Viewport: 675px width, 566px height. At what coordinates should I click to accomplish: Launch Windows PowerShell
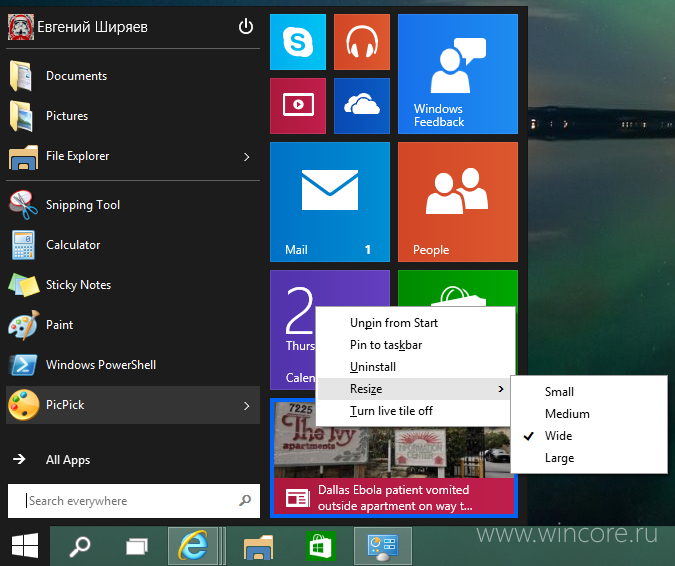(x=133, y=365)
